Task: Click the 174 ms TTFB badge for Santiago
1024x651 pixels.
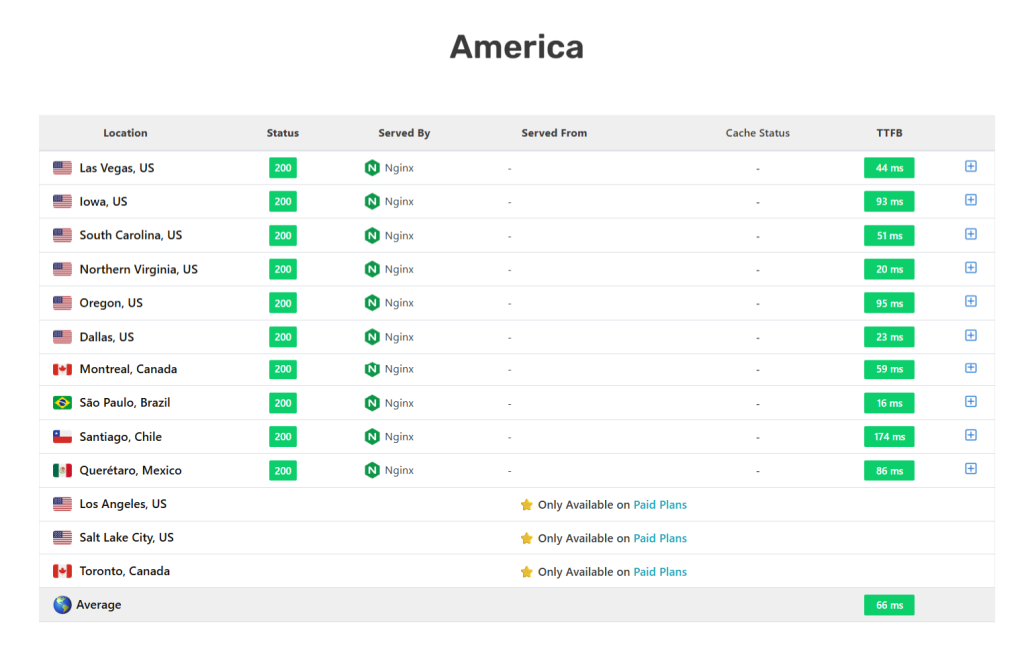Action: click(888, 436)
